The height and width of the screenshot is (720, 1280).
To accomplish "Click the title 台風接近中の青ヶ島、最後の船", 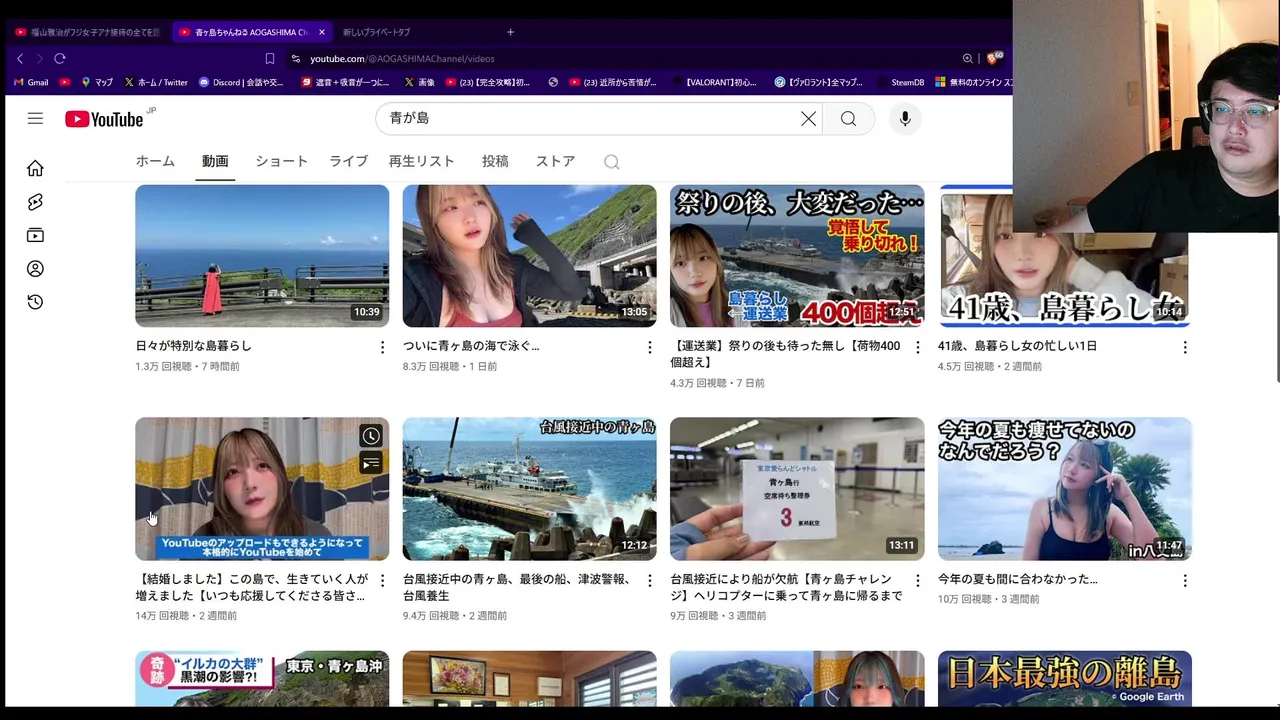I will click(517, 587).
